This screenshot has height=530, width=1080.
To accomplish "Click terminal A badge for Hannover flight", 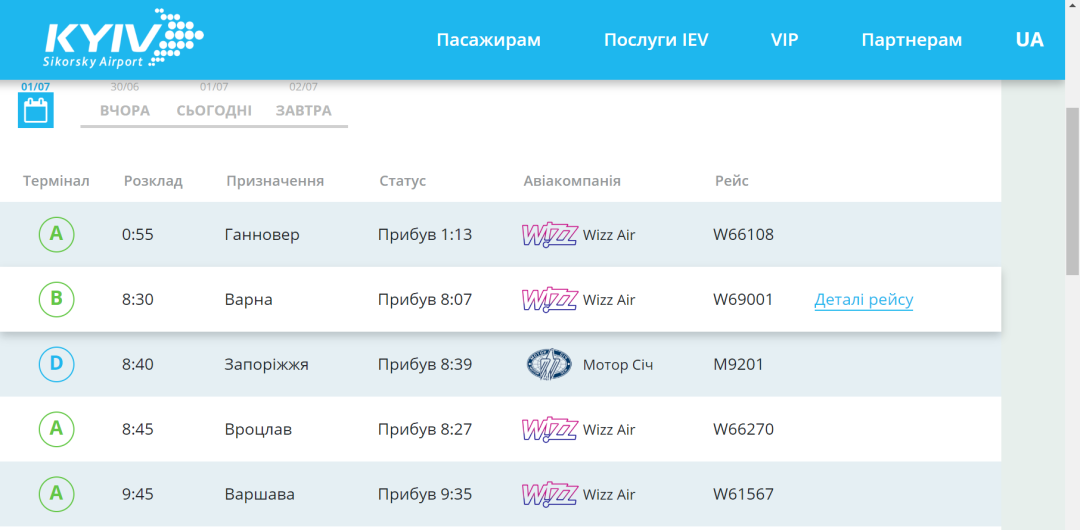I will [x=56, y=235].
